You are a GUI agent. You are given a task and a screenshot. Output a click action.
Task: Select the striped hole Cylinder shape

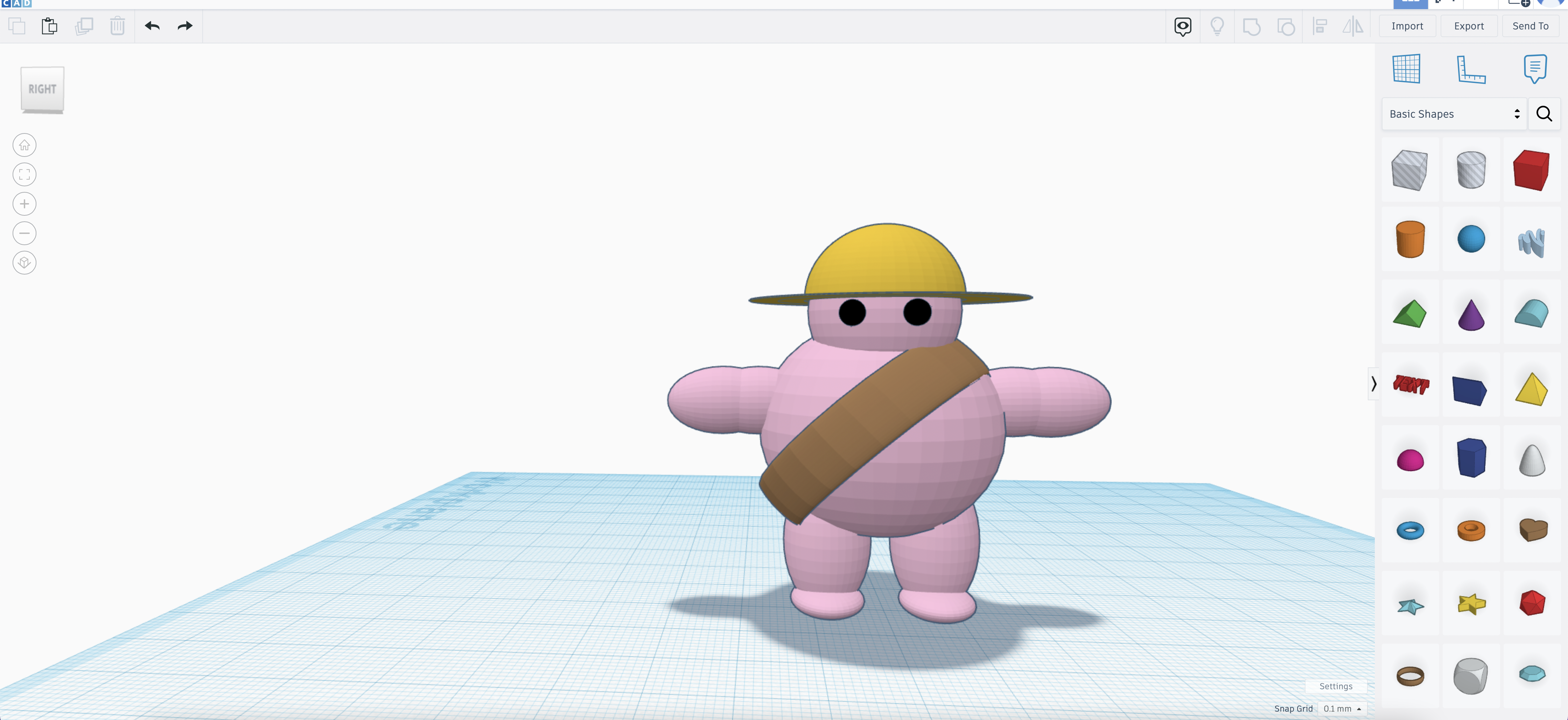coord(1471,170)
